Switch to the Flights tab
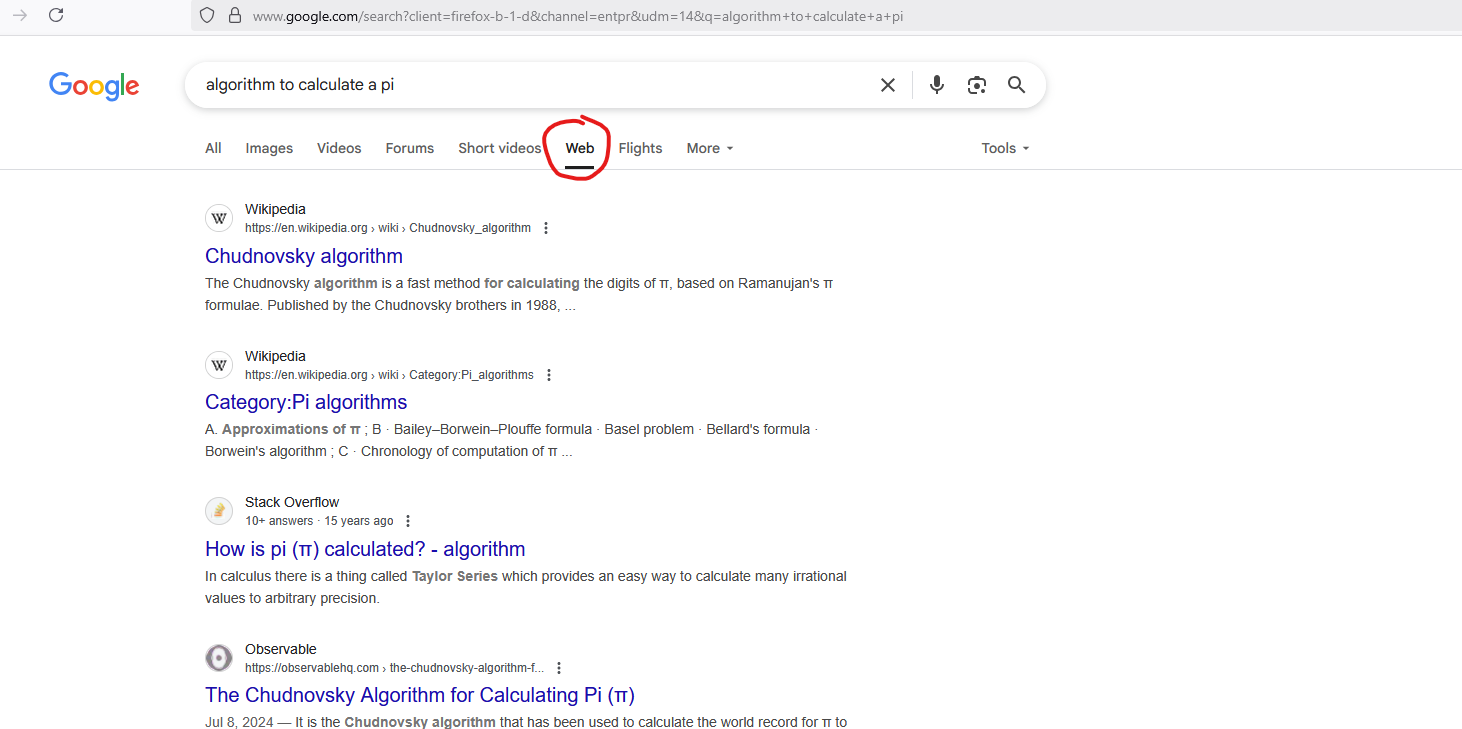 coord(640,148)
